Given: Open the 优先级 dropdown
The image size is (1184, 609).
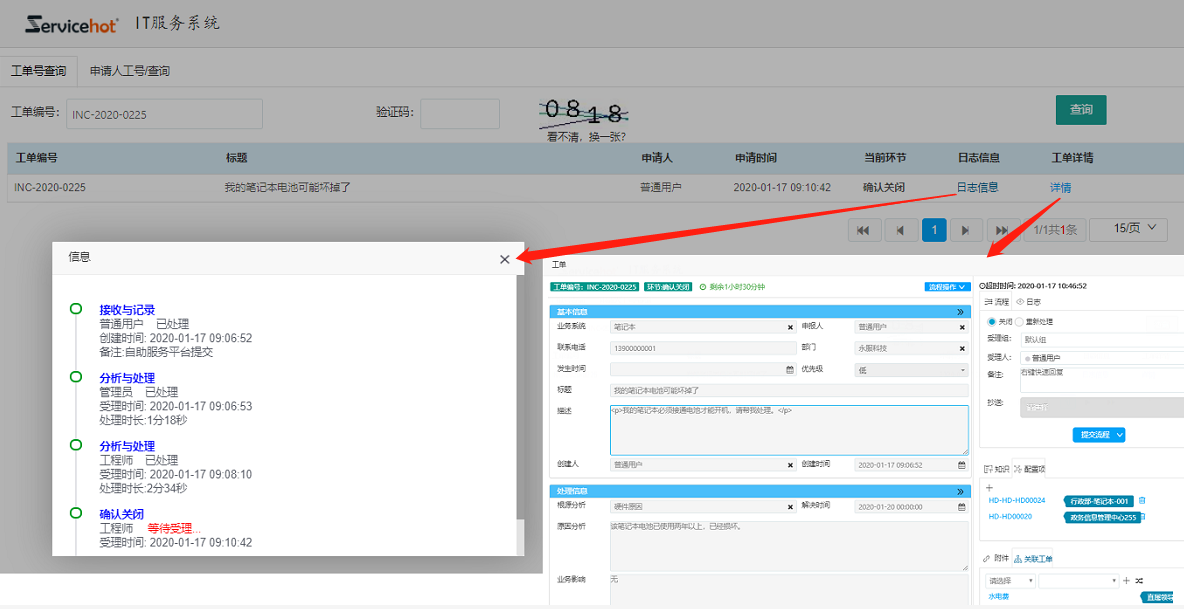Looking at the screenshot, I should (911, 369).
